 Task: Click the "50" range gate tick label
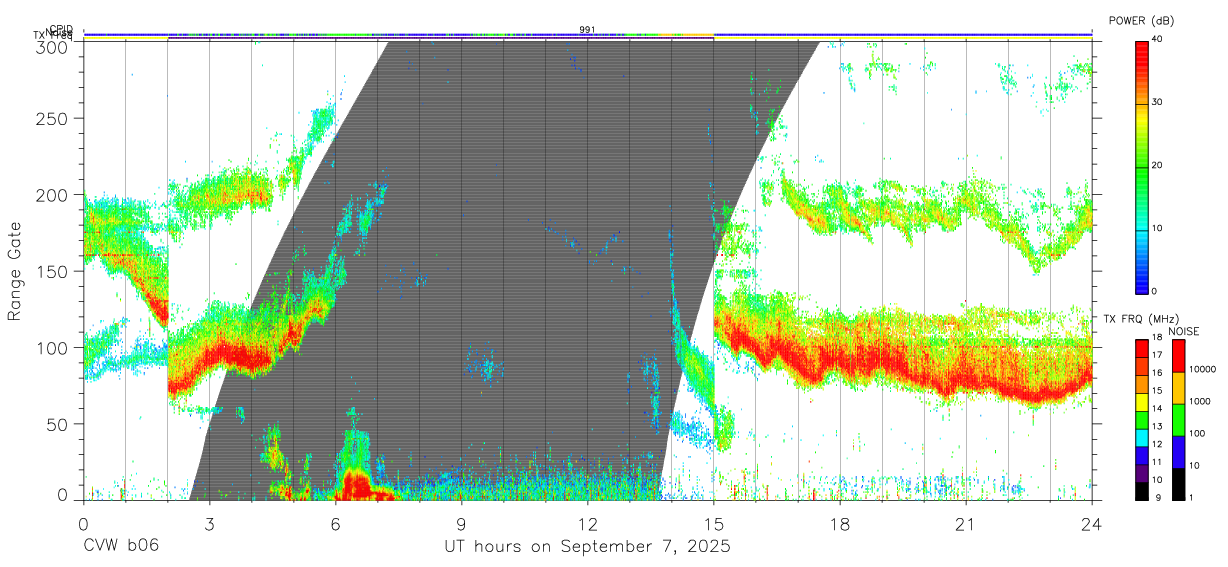coord(57,424)
